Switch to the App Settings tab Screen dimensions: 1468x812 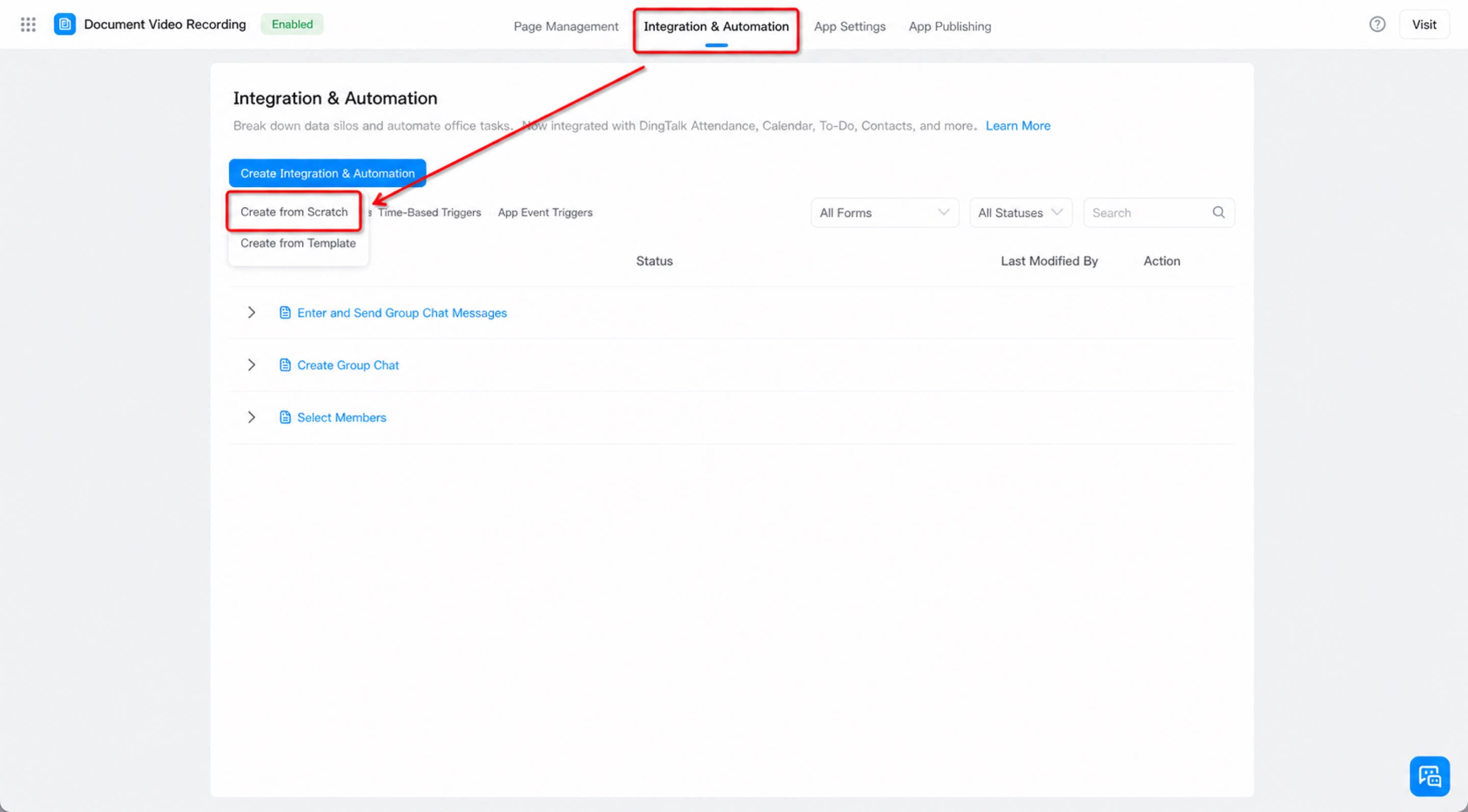pyautogui.click(x=850, y=26)
